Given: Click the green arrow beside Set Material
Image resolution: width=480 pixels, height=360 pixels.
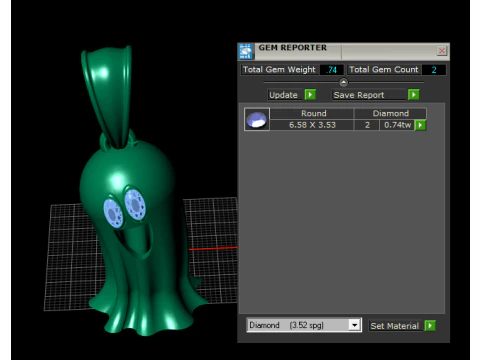Looking at the screenshot, I should point(430,325).
